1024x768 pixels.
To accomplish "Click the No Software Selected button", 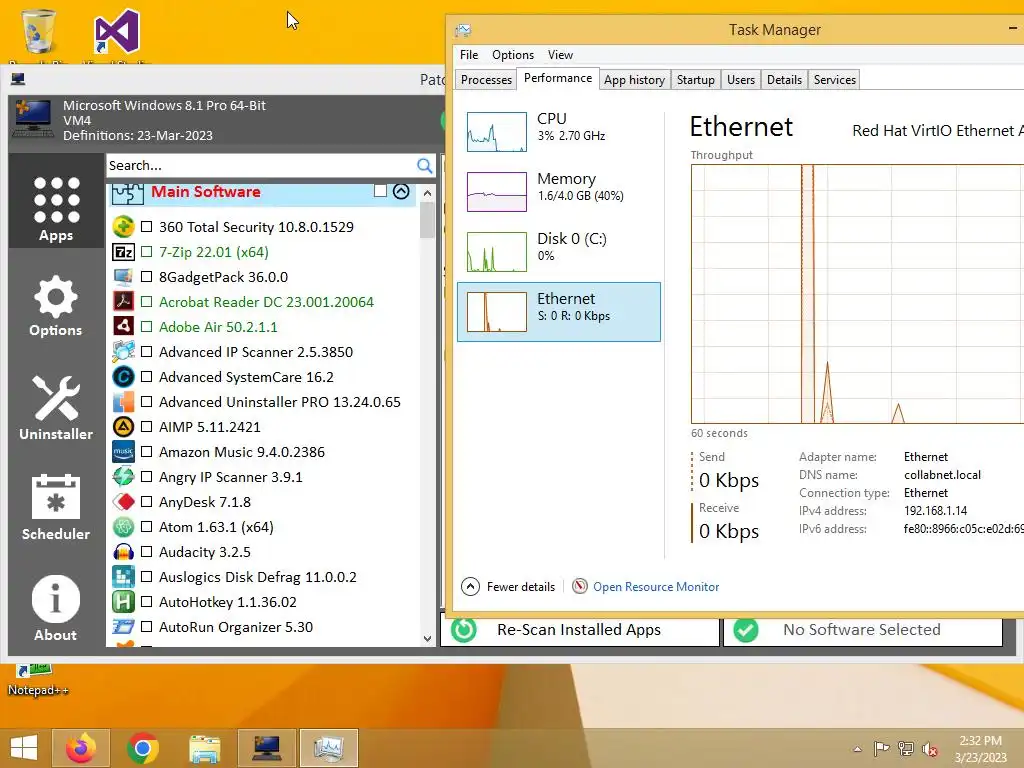I will [863, 630].
